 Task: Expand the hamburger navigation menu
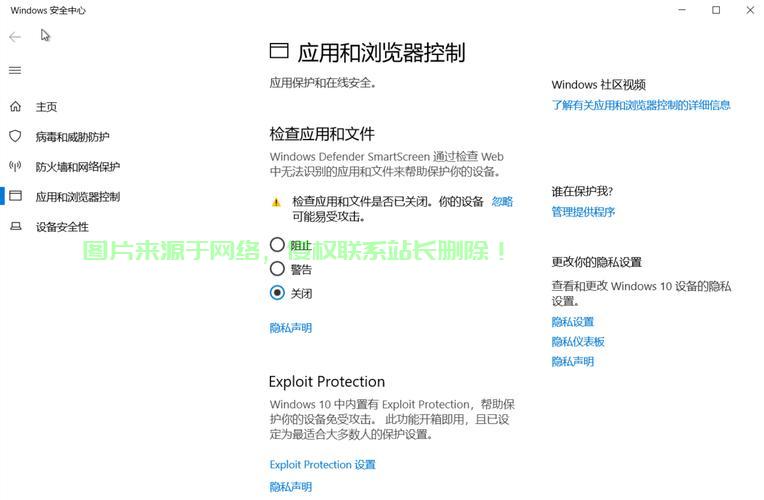pos(15,70)
